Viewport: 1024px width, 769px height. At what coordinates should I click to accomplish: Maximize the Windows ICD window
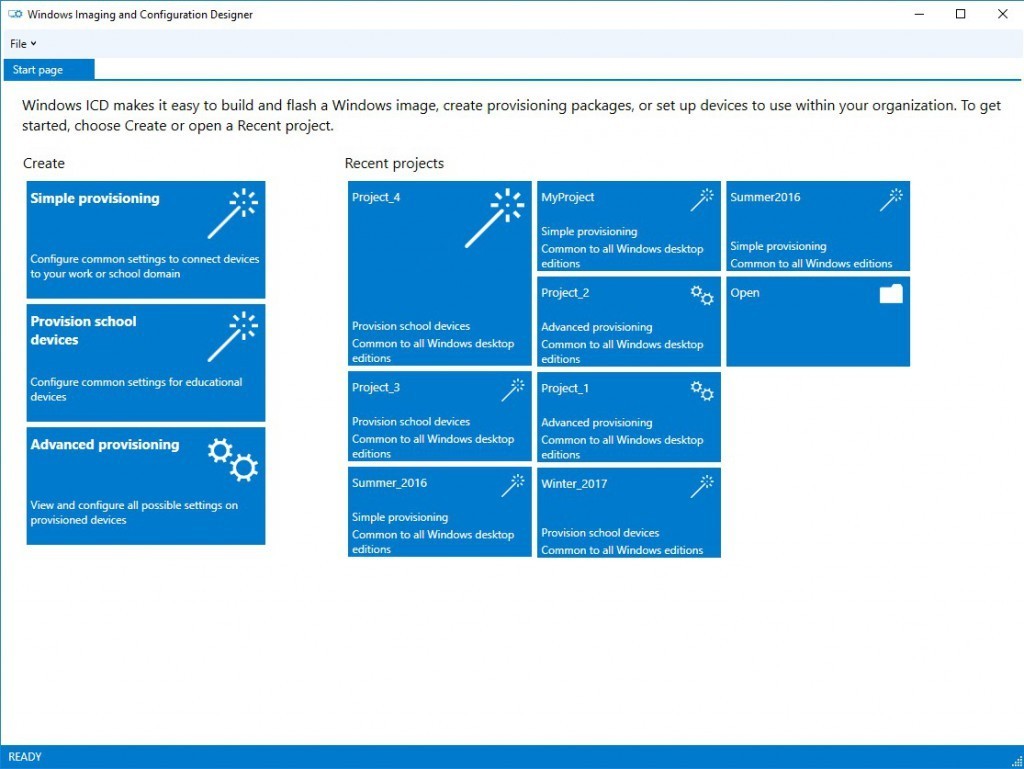coord(960,14)
